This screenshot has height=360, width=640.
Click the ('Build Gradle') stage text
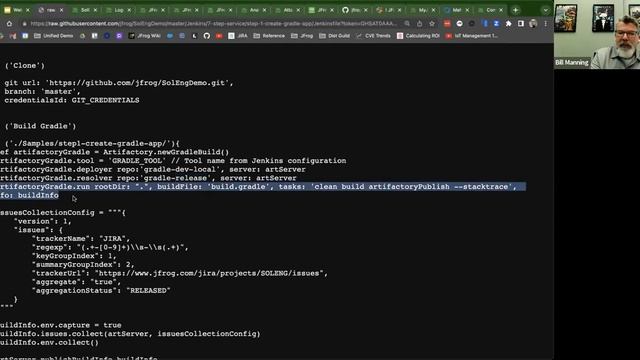click(x=40, y=126)
